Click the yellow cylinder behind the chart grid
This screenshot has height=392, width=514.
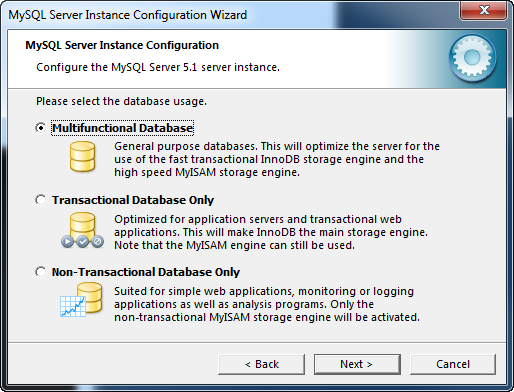[x=90, y=297]
